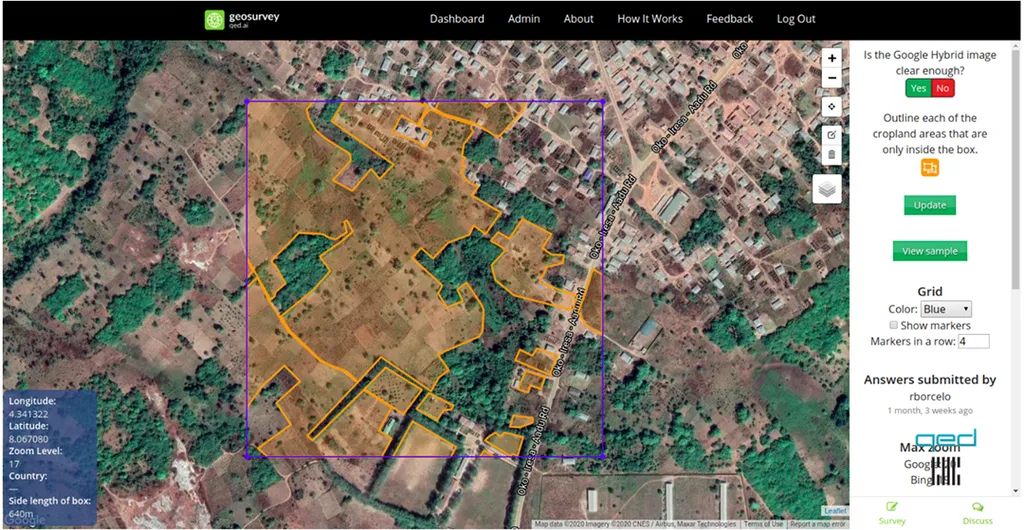Viewport: 1024px width, 530px height.
Task: Enable Show markers checkbox
Action: [894, 325]
